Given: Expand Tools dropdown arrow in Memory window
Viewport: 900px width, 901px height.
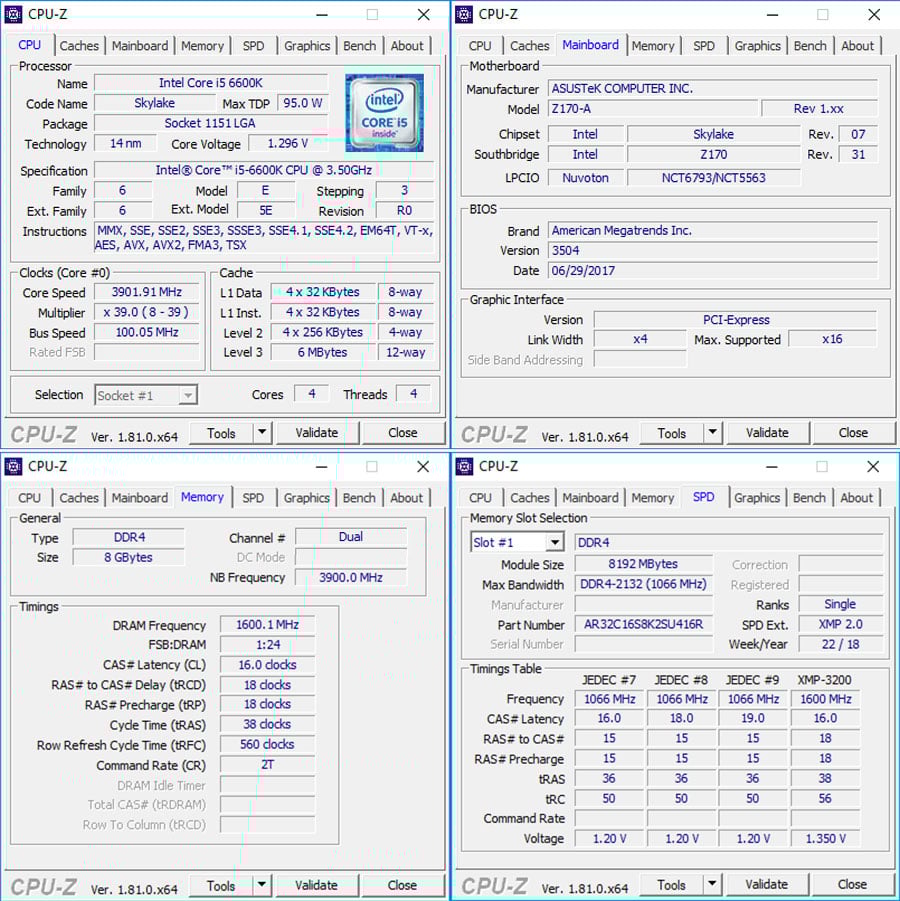Looking at the screenshot, I should (262, 885).
